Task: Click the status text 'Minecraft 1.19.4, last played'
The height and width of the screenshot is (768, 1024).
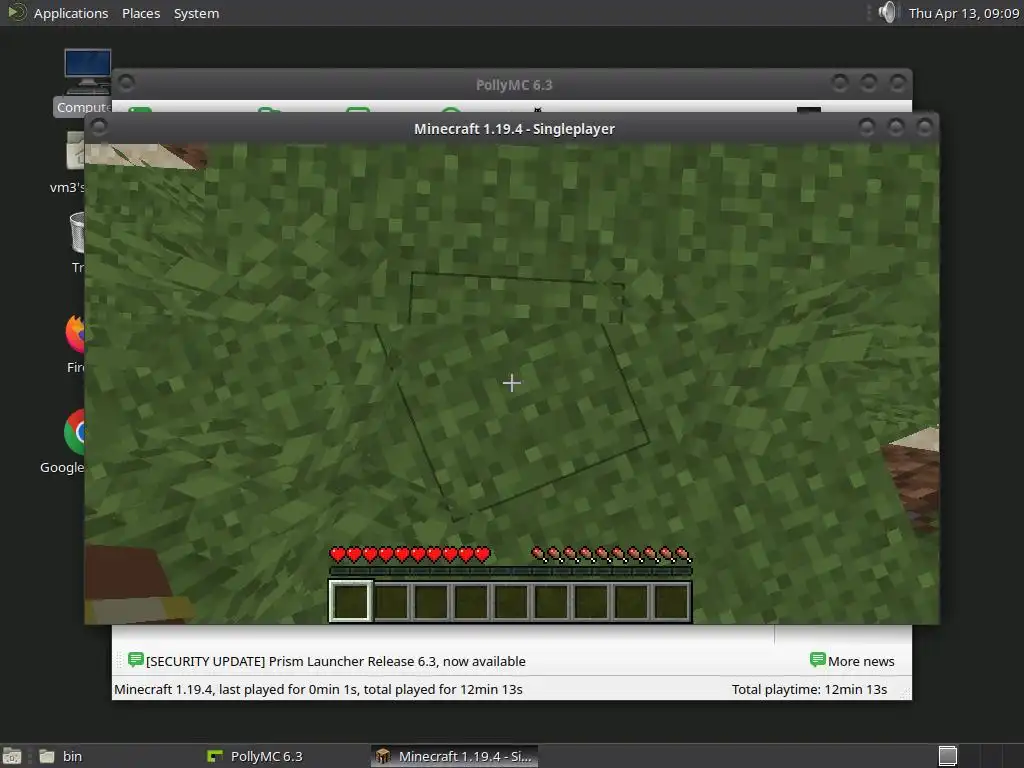Action: 318,690
